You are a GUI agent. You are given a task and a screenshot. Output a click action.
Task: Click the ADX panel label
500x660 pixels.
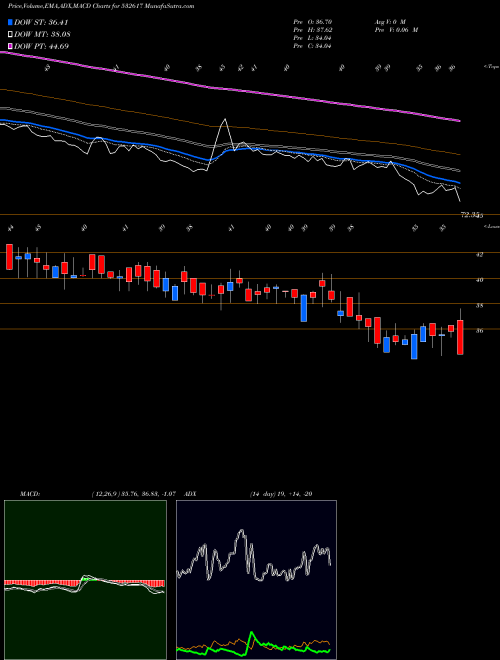click(x=190, y=494)
